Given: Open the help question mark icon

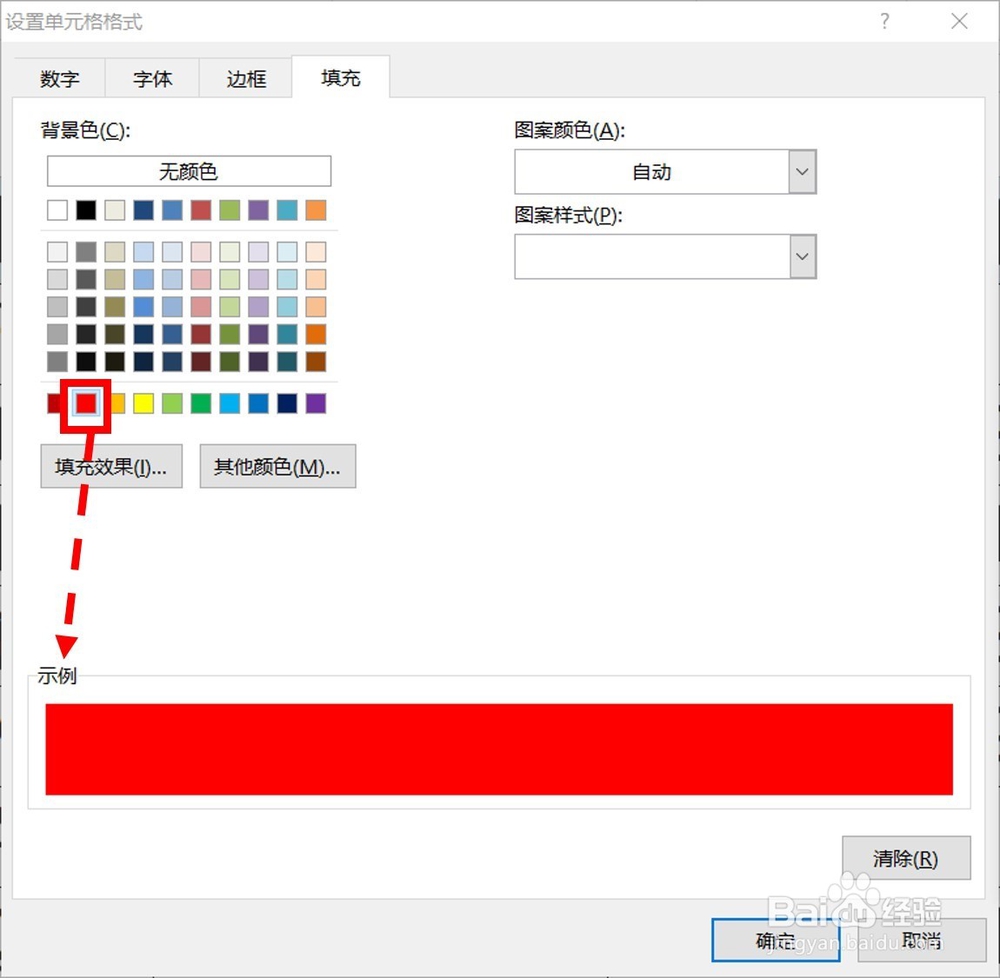Looking at the screenshot, I should 885,22.
